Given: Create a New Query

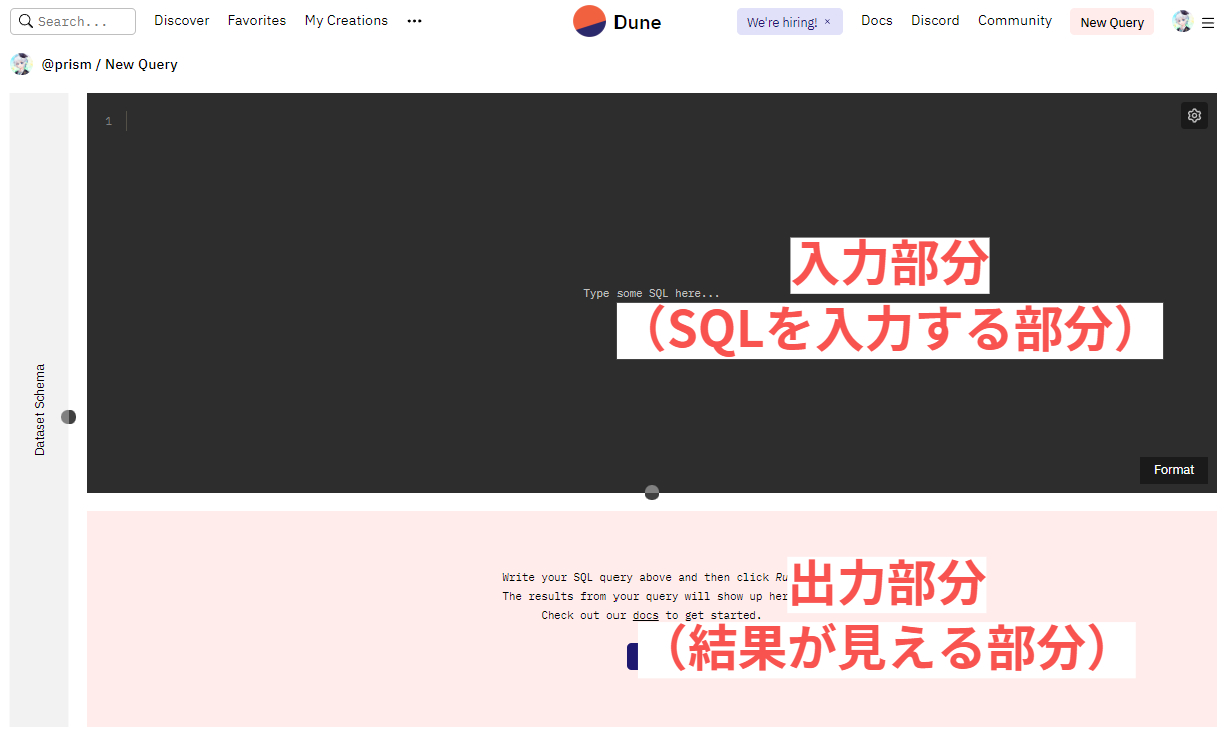Looking at the screenshot, I should point(1111,21).
